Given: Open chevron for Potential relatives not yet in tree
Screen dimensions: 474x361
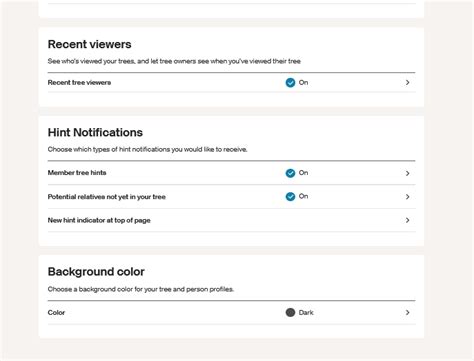Looking at the screenshot, I should (407, 197).
